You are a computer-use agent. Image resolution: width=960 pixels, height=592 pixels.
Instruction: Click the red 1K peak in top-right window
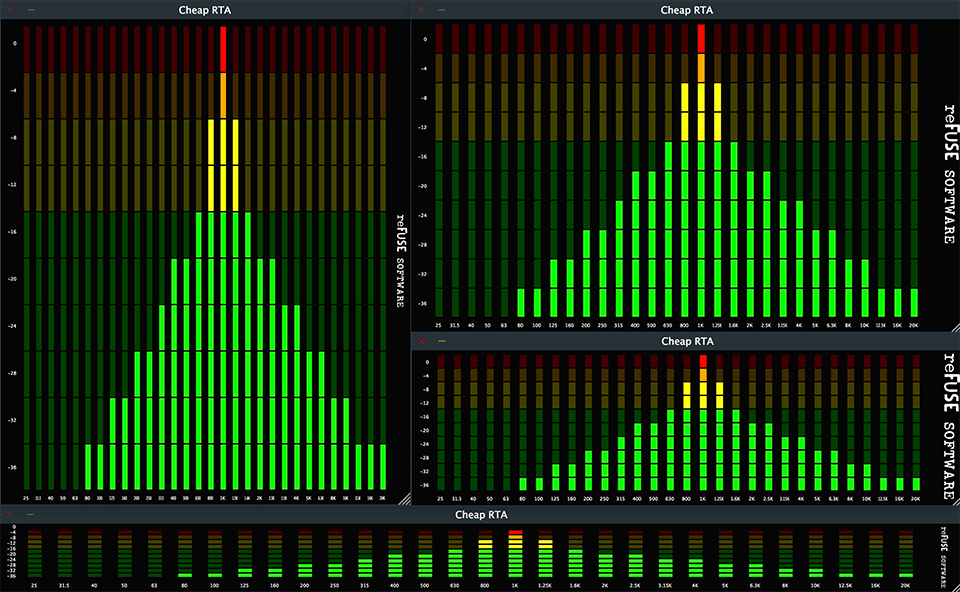tap(702, 39)
